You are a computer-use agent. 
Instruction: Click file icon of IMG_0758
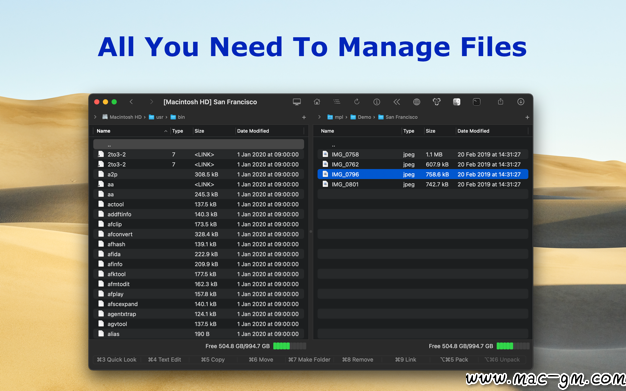coord(325,154)
